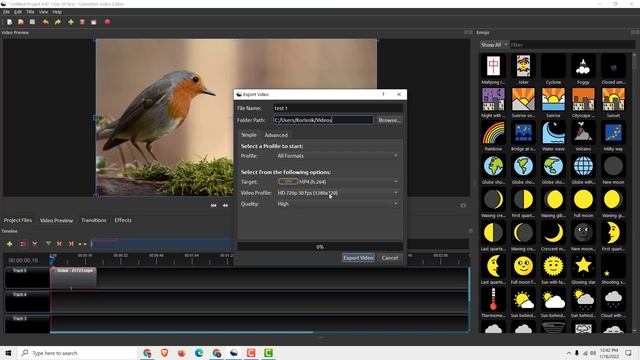Open the Video Profile HD 720p dropdown
This screenshot has width=640, height=360.
(337, 193)
